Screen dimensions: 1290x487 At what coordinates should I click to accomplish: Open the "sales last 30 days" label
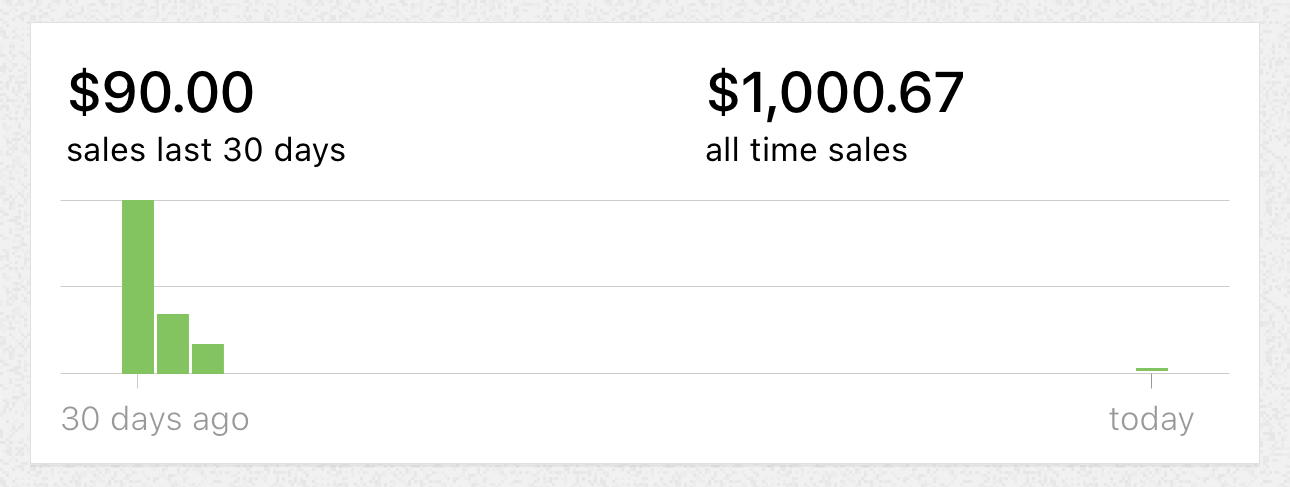(206, 150)
